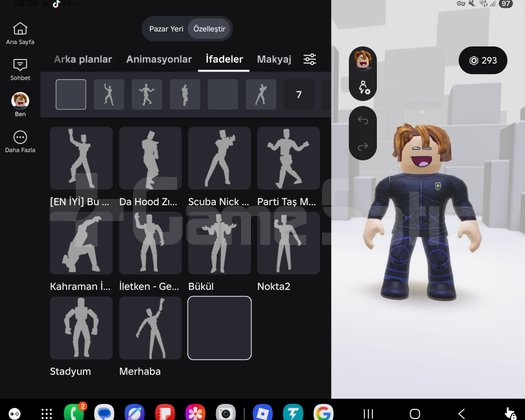Select fourth emote slot side-facing figure

(x=185, y=94)
